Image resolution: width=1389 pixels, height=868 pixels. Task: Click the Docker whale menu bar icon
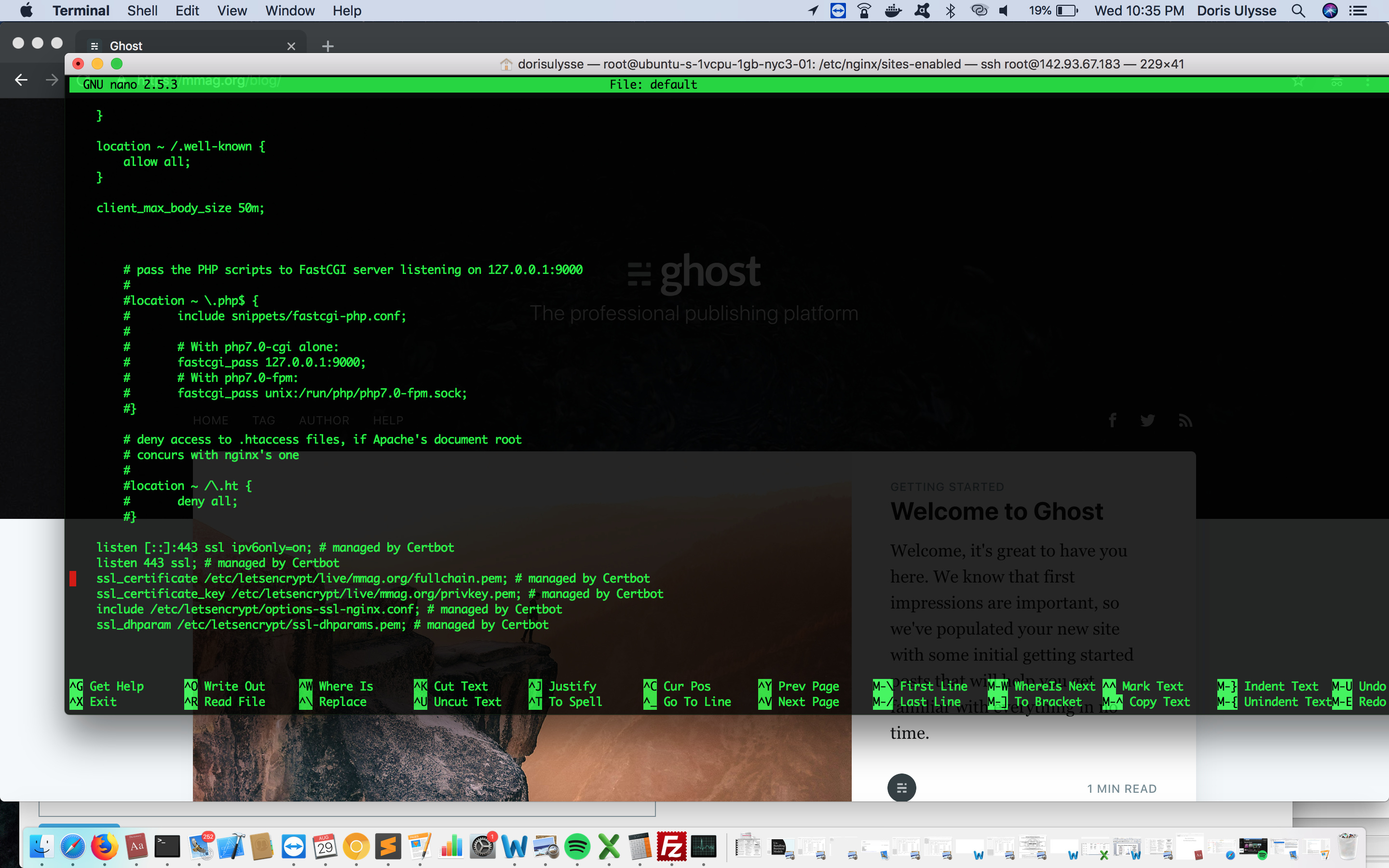tap(893, 10)
